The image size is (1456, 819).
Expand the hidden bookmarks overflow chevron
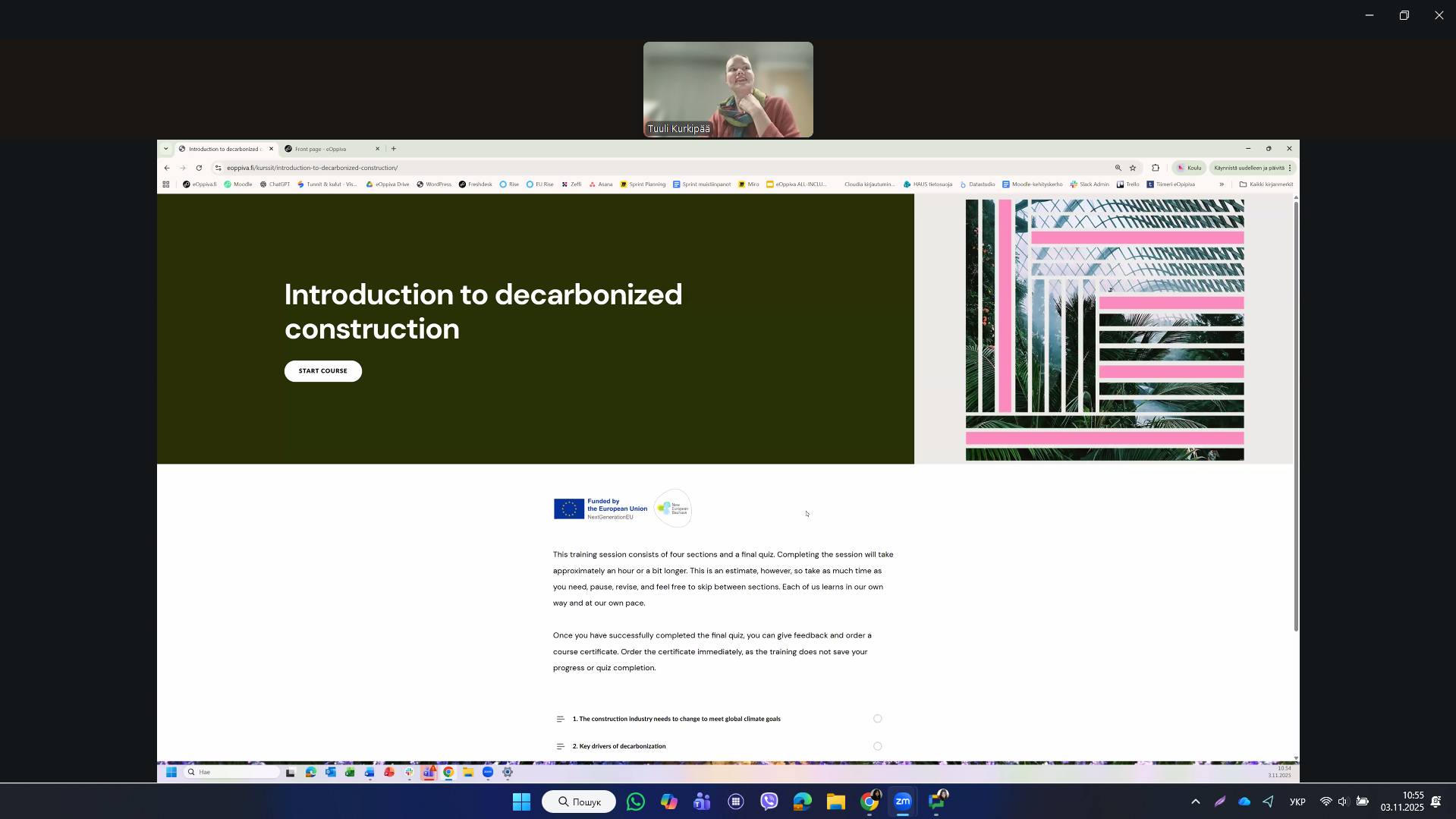[1222, 184]
